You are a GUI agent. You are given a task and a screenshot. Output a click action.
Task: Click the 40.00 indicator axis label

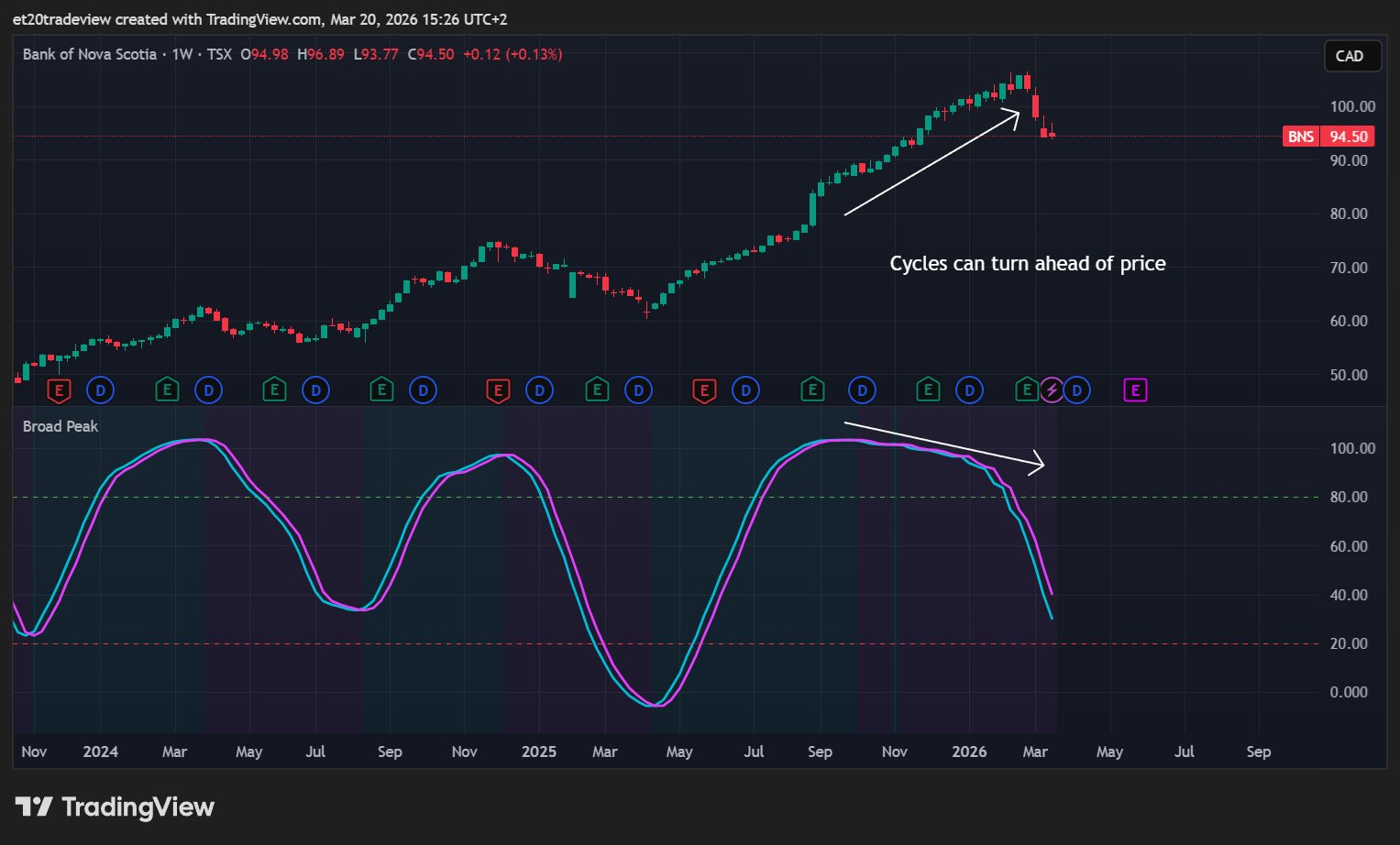(x=1349, y=595)
